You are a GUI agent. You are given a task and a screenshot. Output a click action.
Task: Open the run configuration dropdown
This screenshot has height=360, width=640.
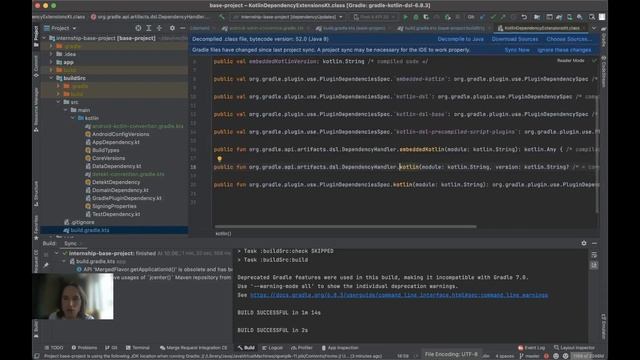click(x=287, y=17)
